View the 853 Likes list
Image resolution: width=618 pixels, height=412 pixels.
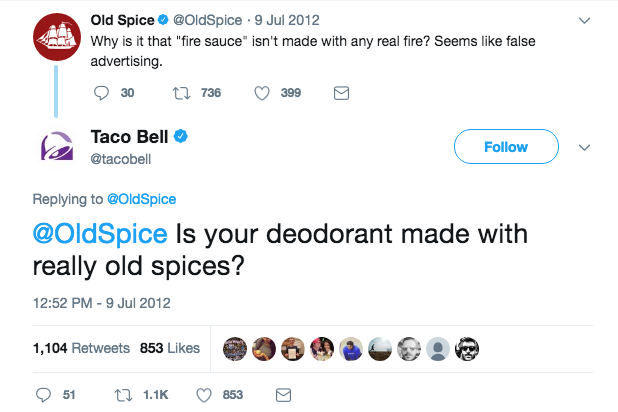pos(169,348)
